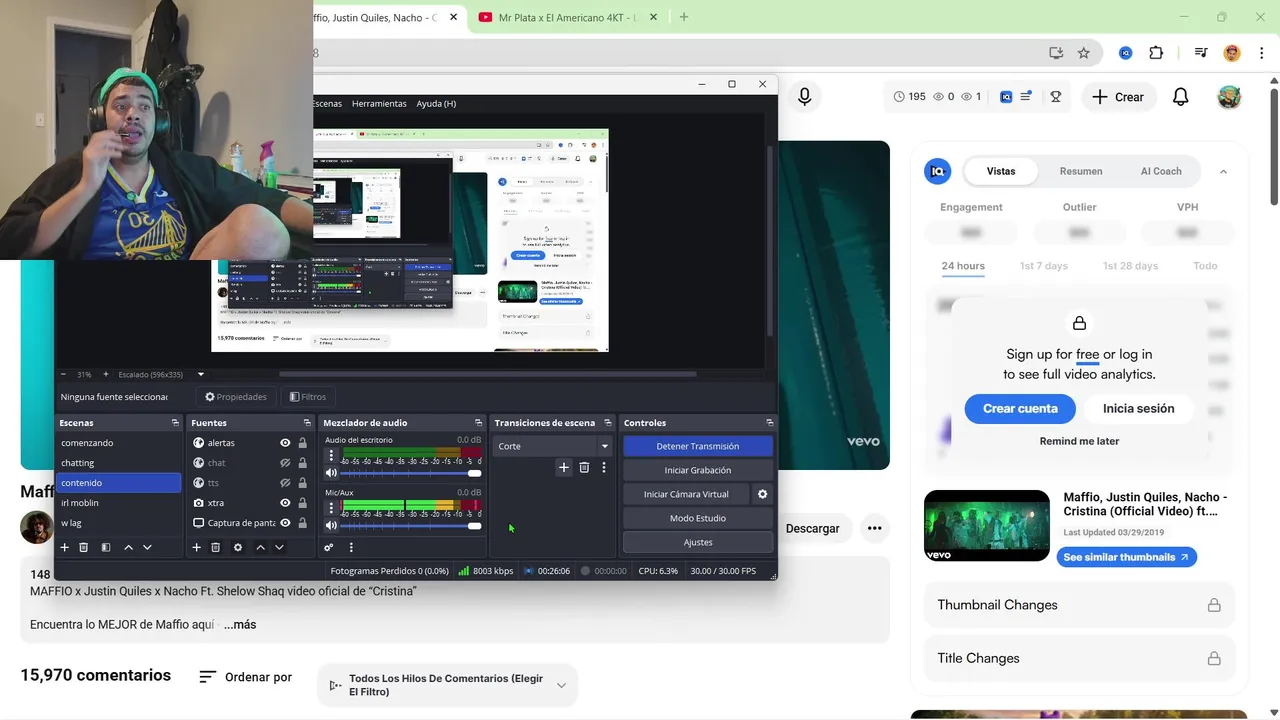Collapse the IQ analytics panel chevron
Screen dimensions: 1280x720
tap(1223, 172)
